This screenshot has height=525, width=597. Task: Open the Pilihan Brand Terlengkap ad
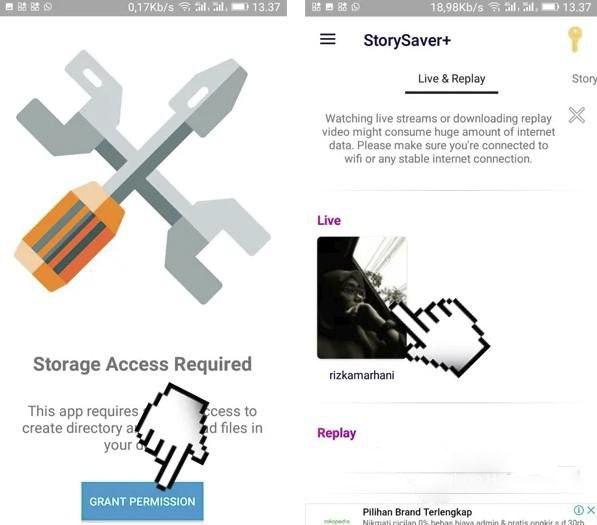[x=417, y=512]
